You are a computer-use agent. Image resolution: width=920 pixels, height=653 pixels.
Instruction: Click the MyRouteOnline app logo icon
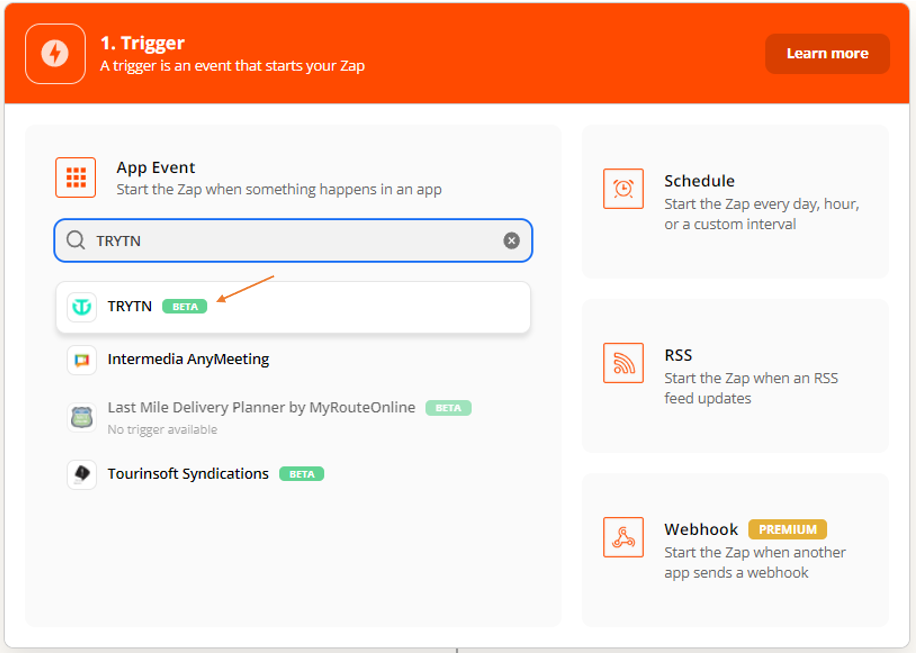[x=82, y=417]
